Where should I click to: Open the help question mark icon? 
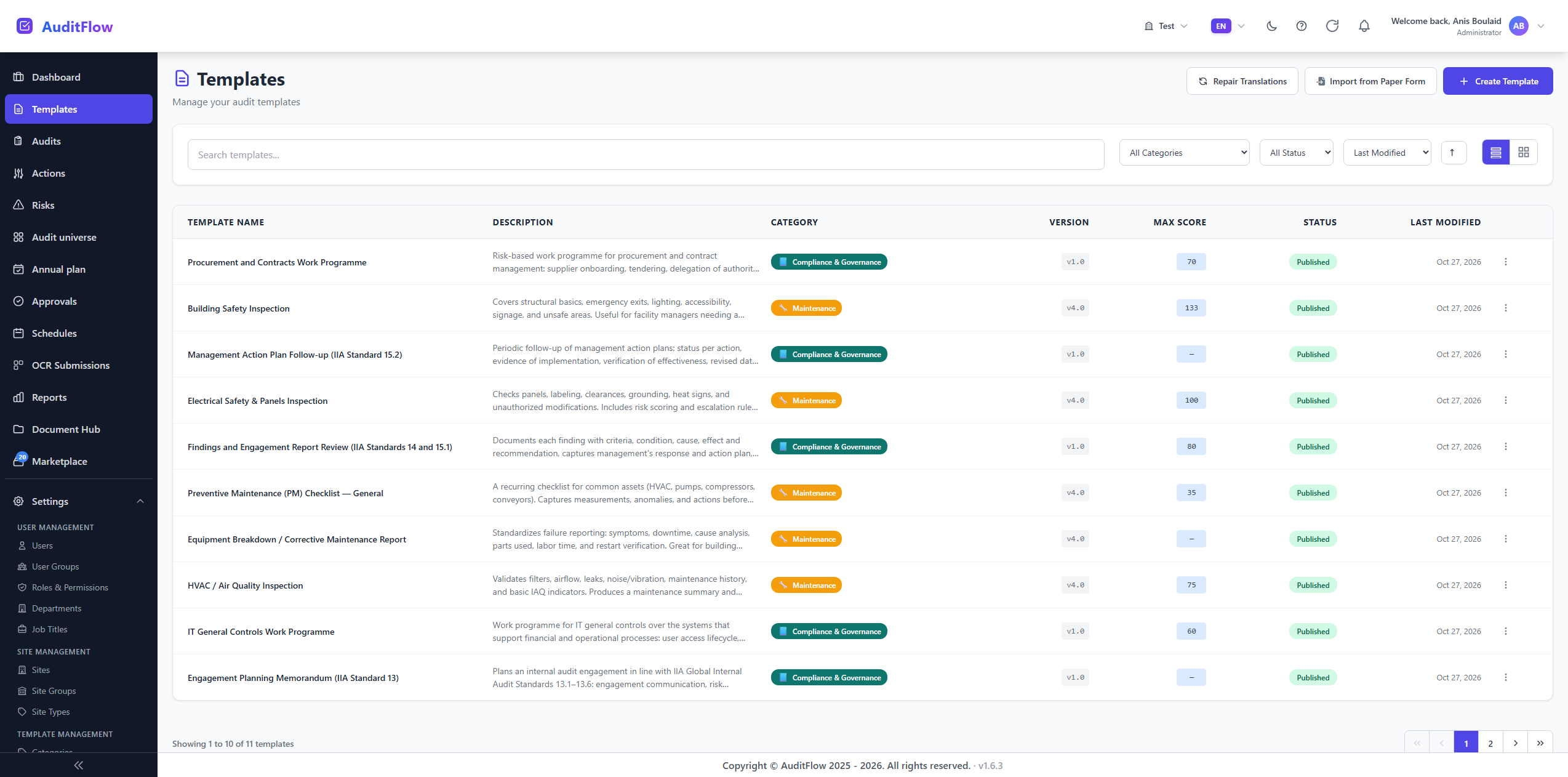(x=1302, y=26)
